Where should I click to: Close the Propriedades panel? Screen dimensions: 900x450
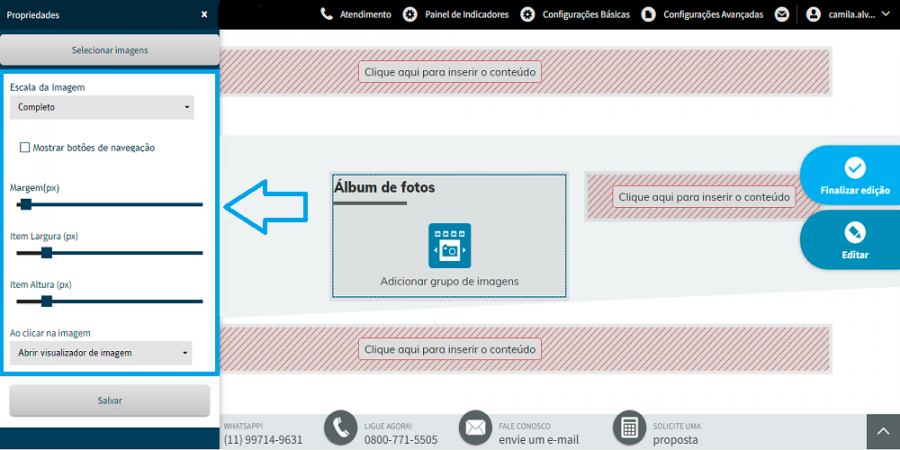point(204,15)
